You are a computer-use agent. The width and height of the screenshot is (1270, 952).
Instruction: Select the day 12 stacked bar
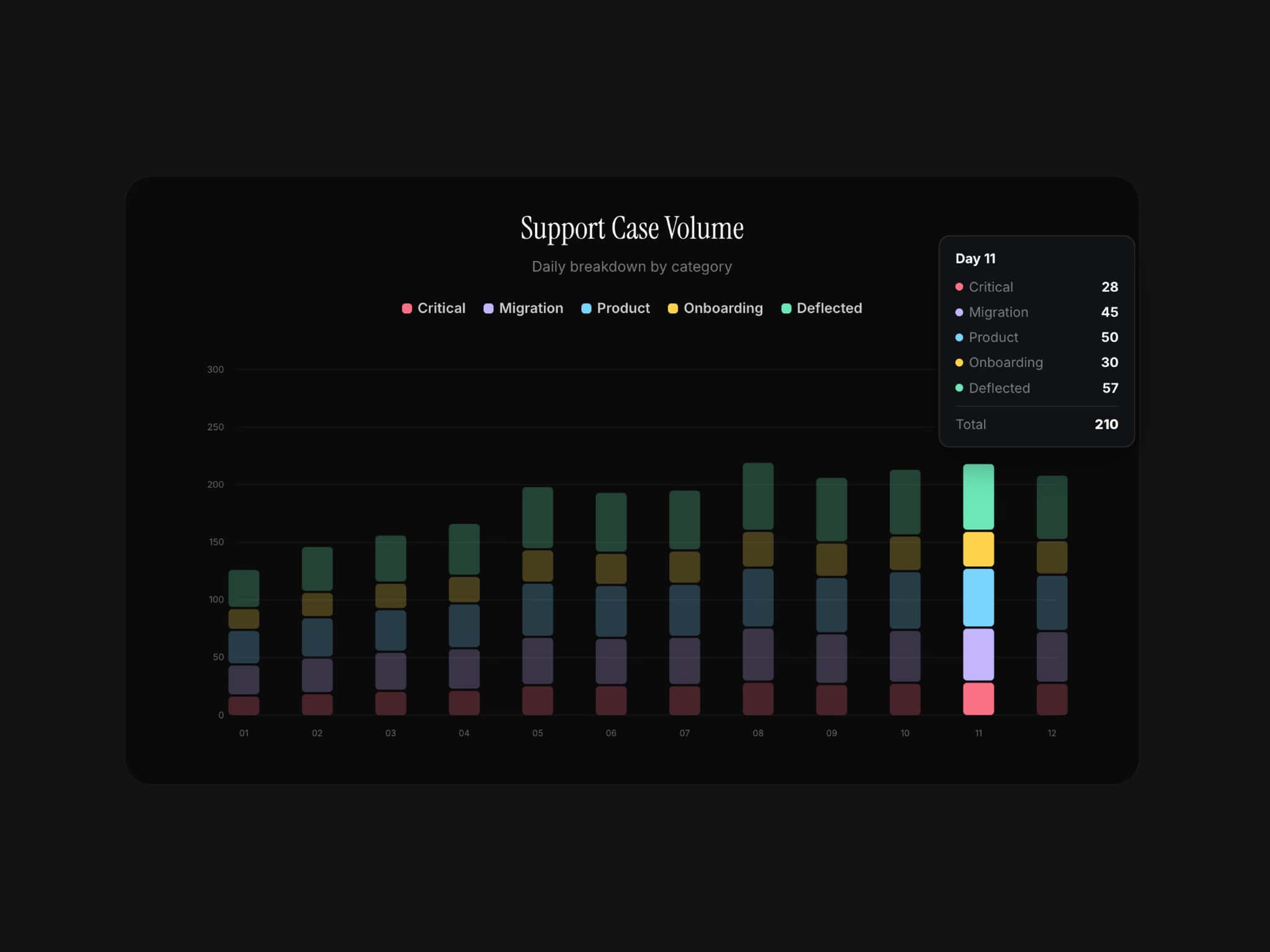[x=1052, y=595]
